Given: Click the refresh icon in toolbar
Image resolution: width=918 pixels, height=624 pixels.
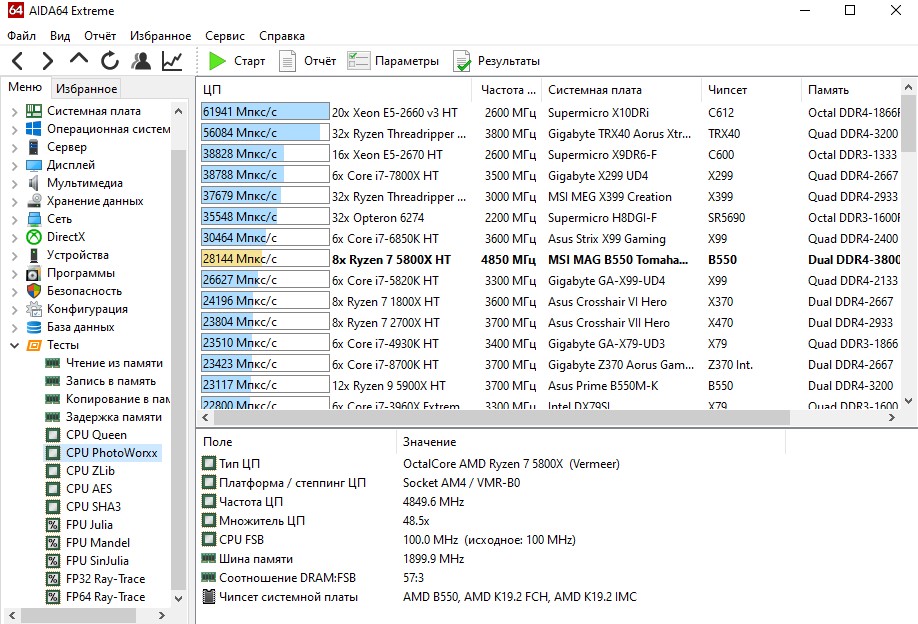Looking at the screenshot, I should pos(109,60).
